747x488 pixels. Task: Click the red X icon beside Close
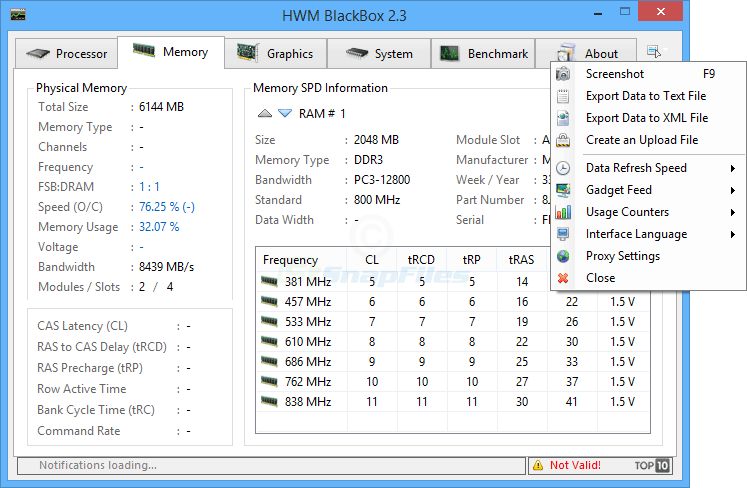[563, 278]
